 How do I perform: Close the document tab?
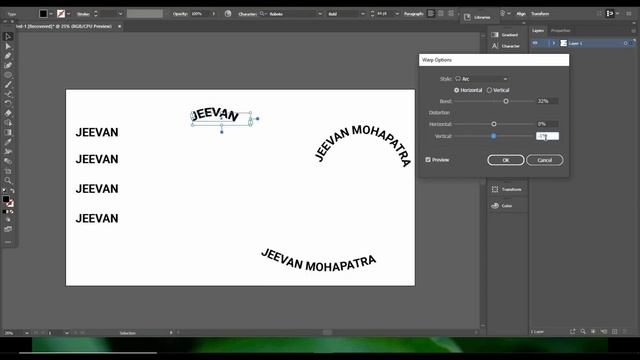tap(119, 26)
